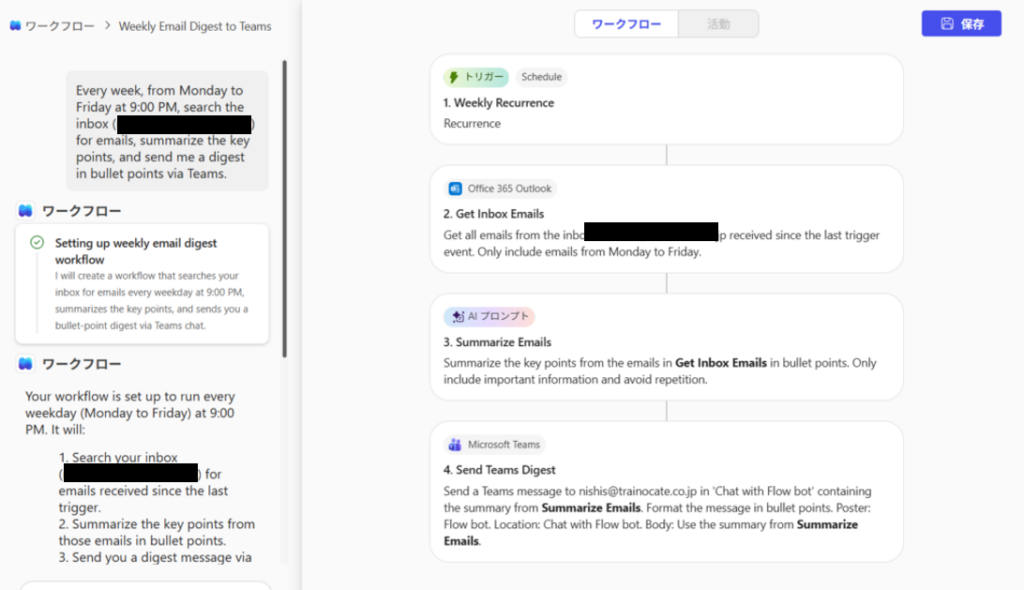Switch to the 活動 tab
Screen dimensions: 1024x590
pos(718,24)
